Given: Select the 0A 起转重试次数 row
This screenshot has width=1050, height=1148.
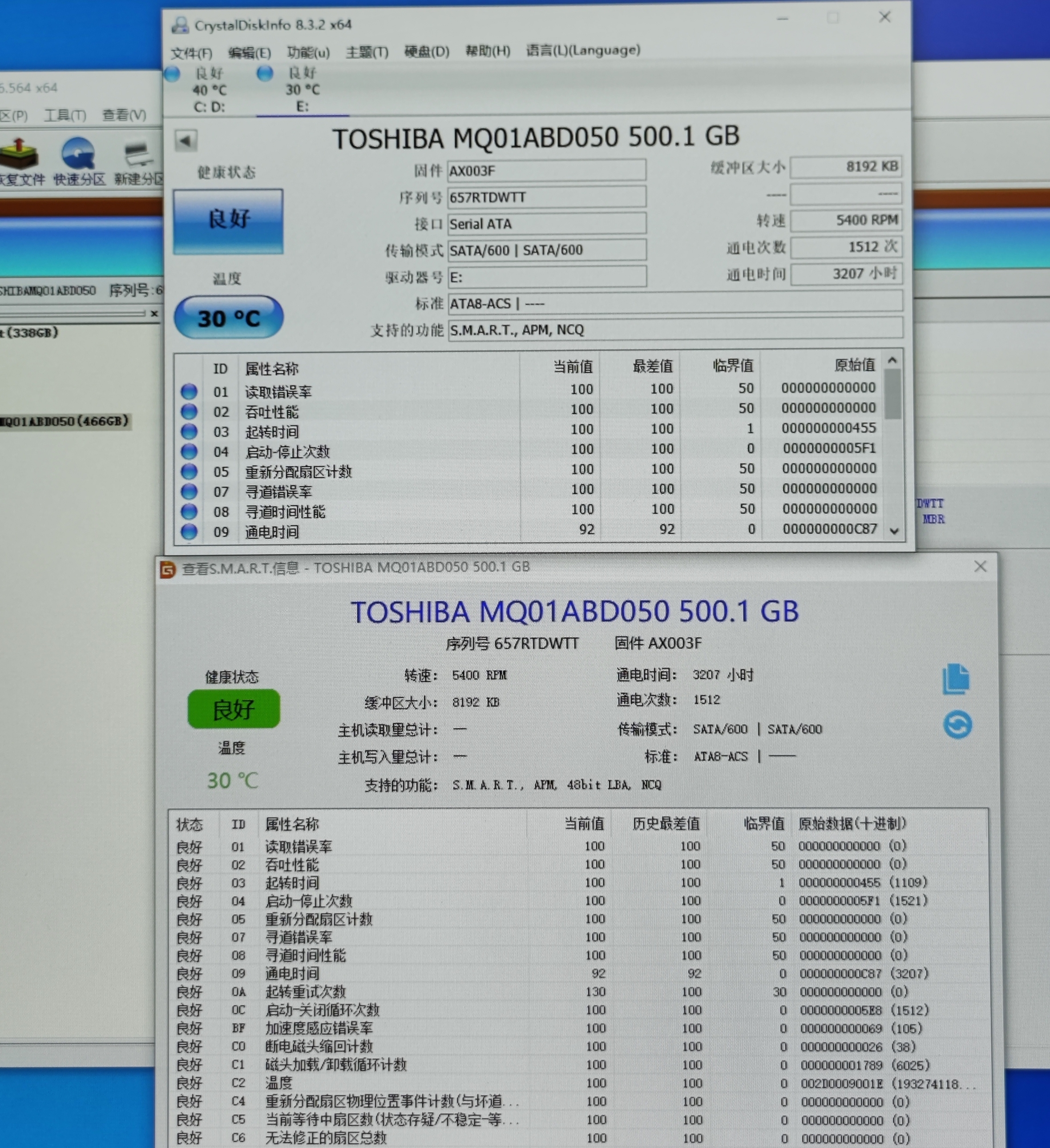Looking at the screenshot, I should (578, 991).
